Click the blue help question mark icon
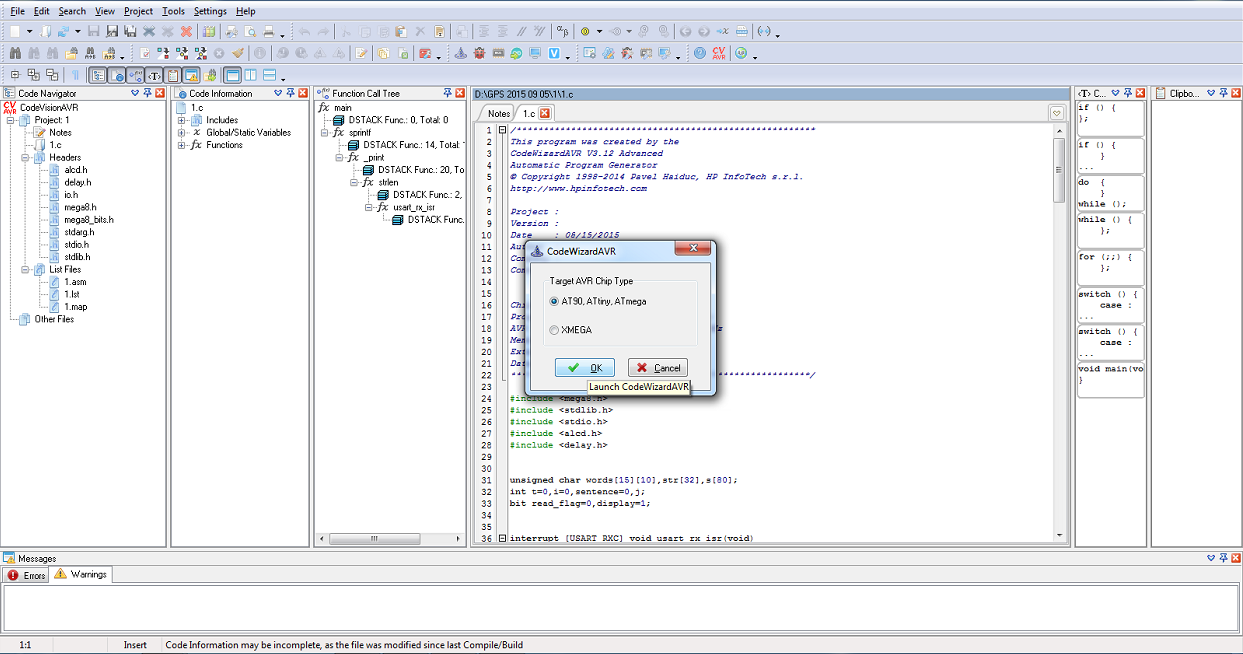The height and width of the screenshot is (654, 1243). (x=699, y=53)
